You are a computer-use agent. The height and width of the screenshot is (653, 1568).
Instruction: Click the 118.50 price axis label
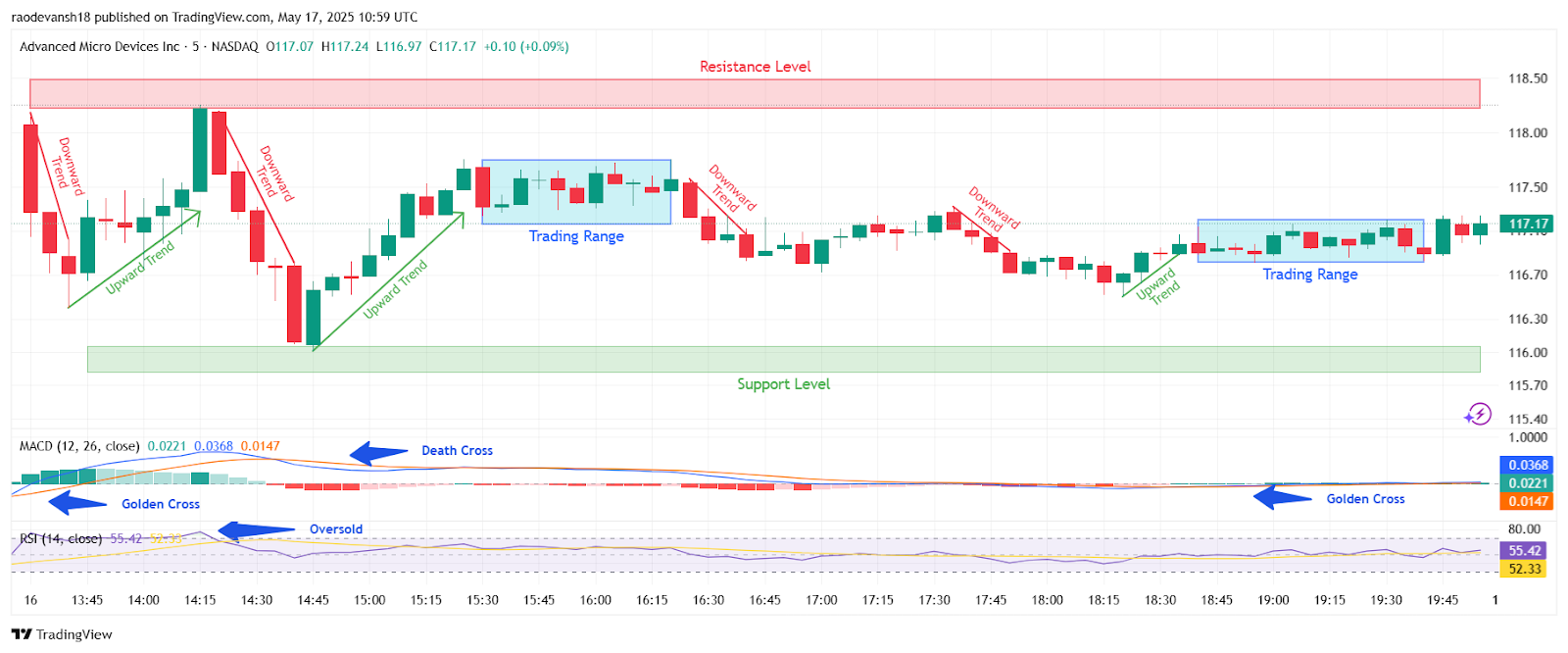1528,78
